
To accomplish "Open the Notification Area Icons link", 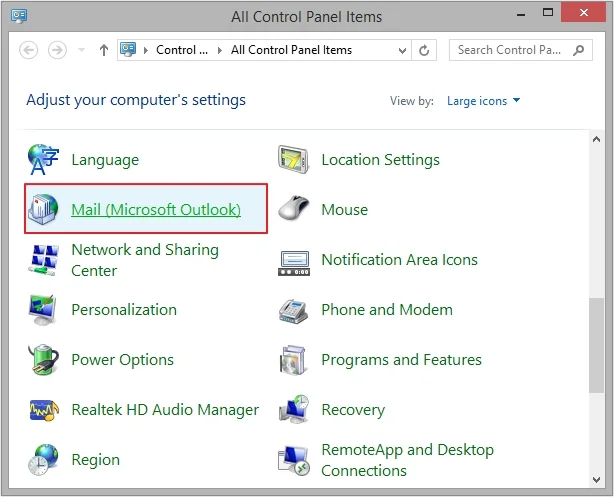I will click(399, 260).
